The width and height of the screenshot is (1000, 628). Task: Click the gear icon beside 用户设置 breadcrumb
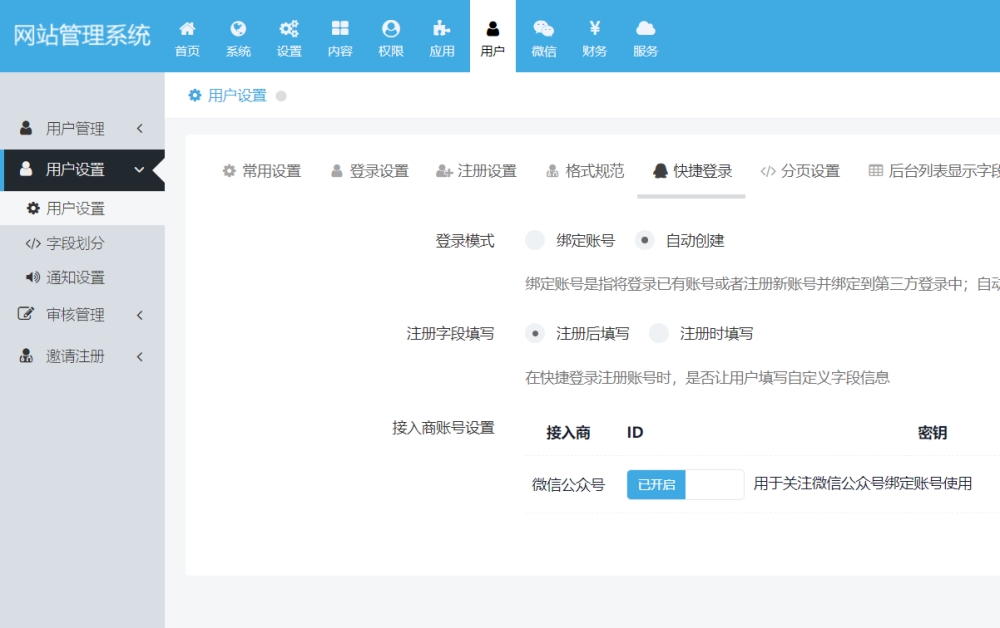[x=195, y=96]
